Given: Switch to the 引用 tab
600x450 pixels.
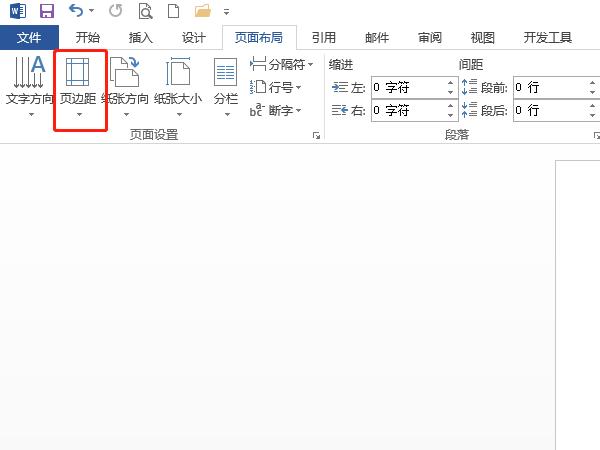Looking at the screenshot, I should [323, 38].
